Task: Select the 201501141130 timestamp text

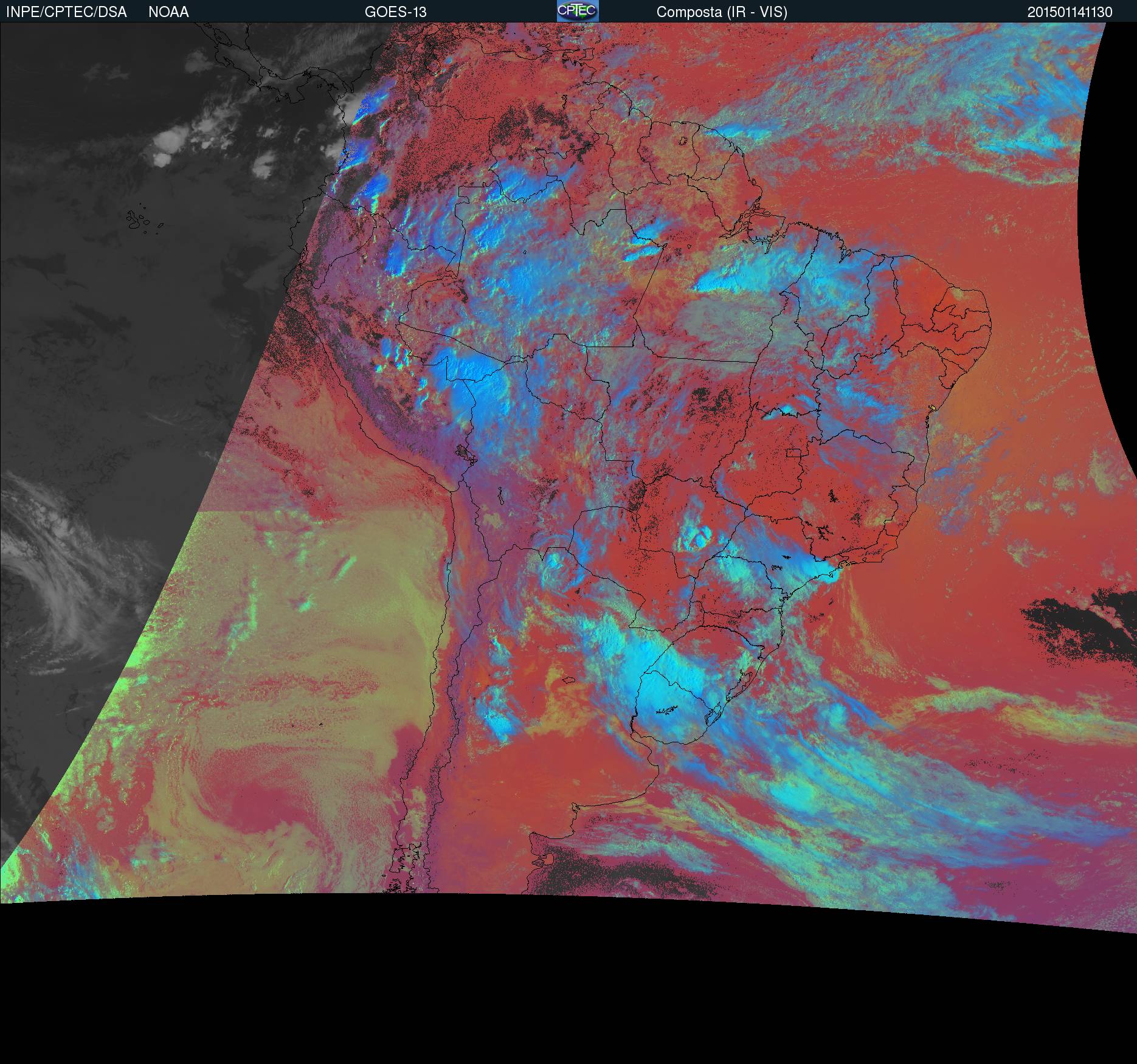Action: pyautogui.click(x=1070, y=12)
